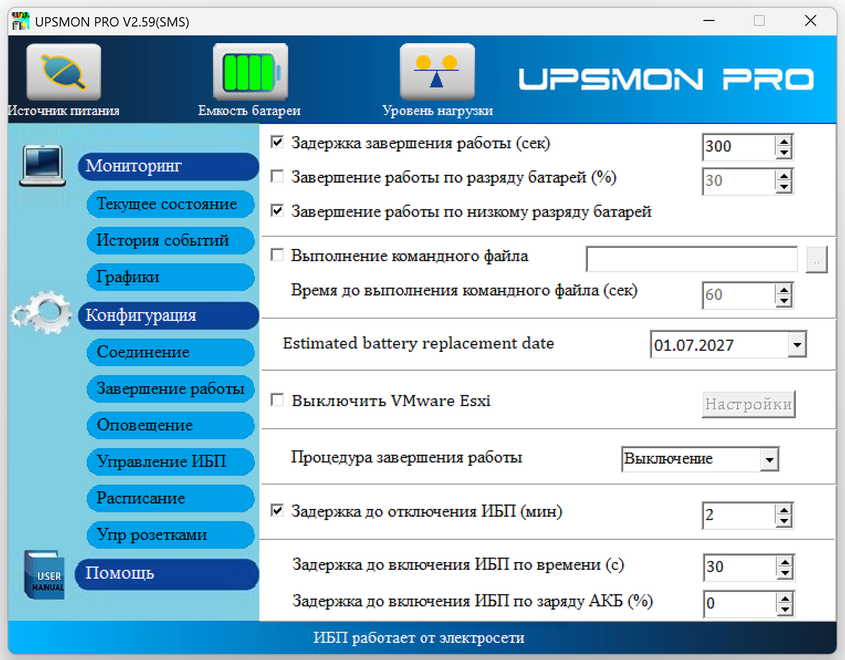This screenshot has height=660, width=845.
Task: Open shutdown procedure Выключение dropdown
Action: pyautogui.click(x=769, y=460)
